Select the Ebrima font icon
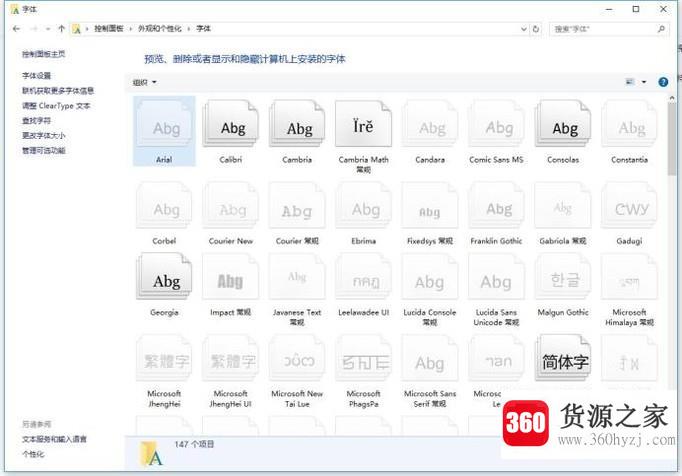The image size is (682, 476). point(364,205)
